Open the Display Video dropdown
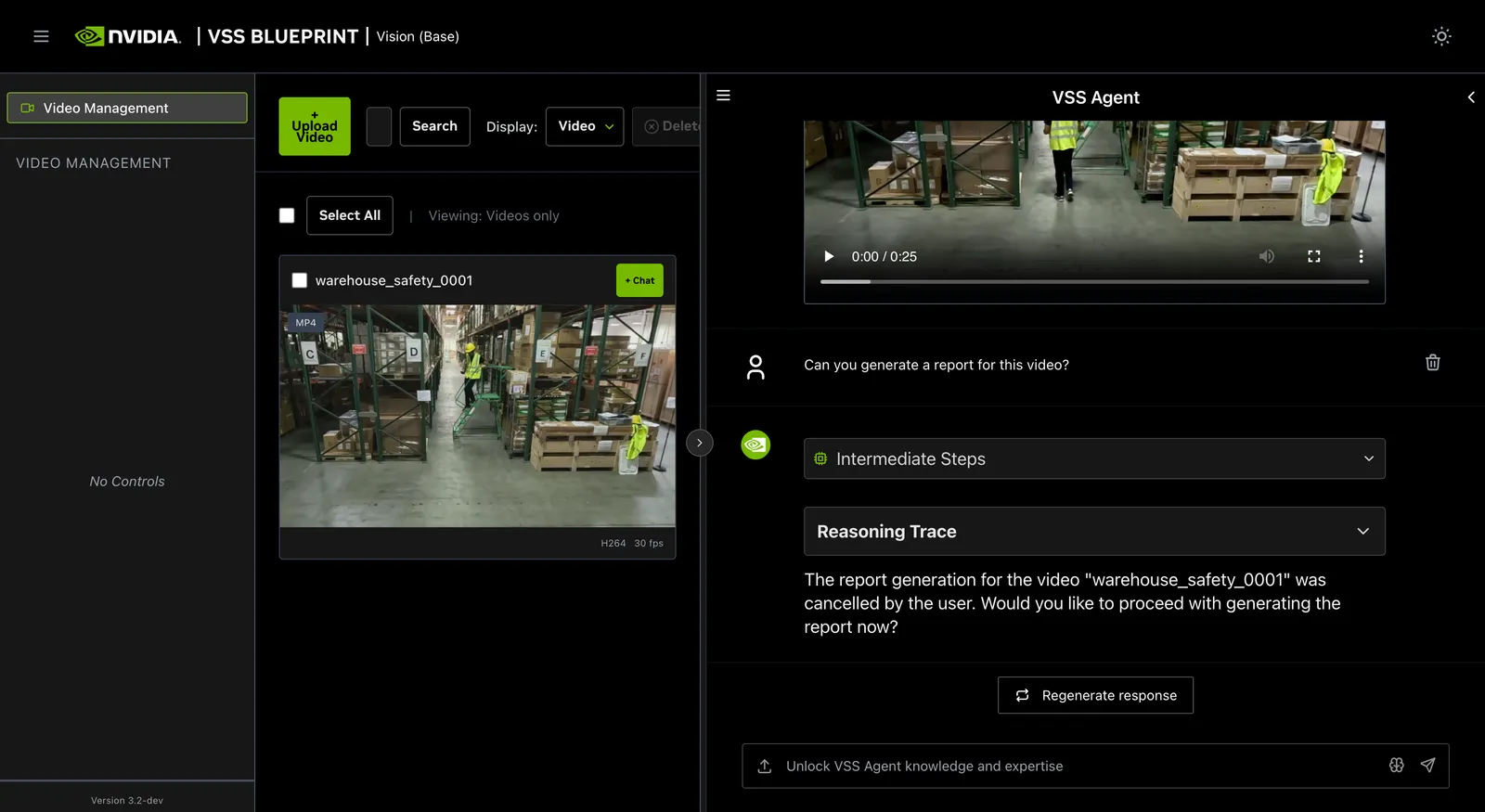Image resolution: width=1485 pixels, height=812 pixels. [x=585, y=126]
